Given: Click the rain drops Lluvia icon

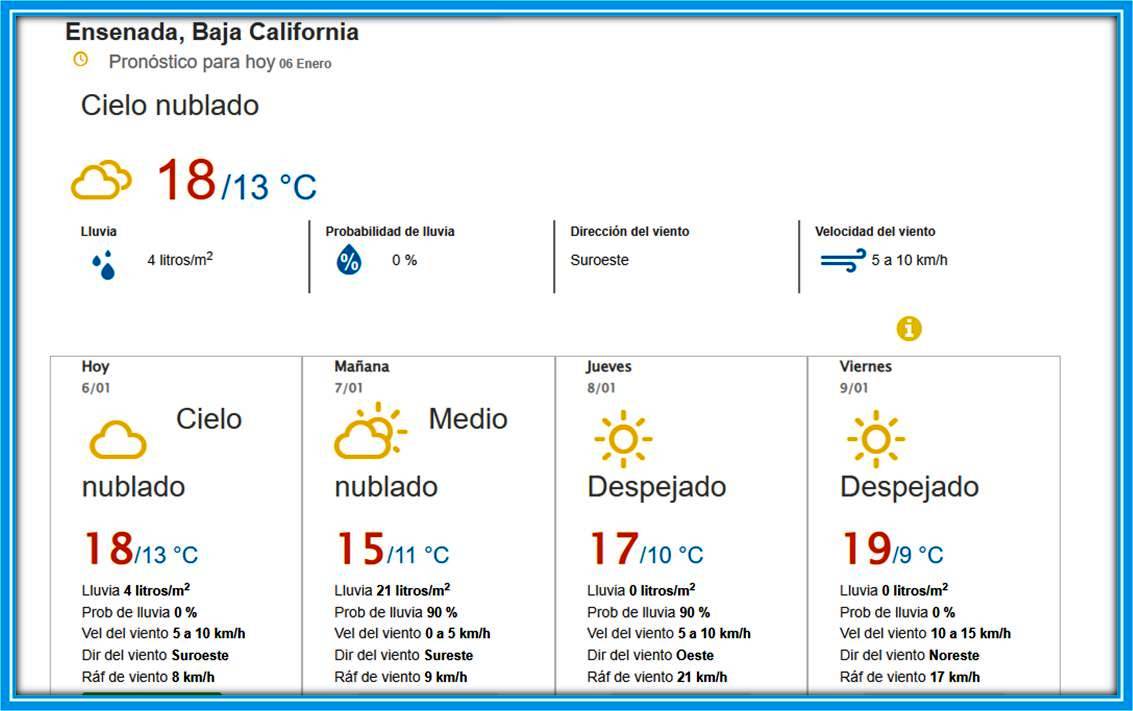Looking at the screenshot, I should click(104, 264).
